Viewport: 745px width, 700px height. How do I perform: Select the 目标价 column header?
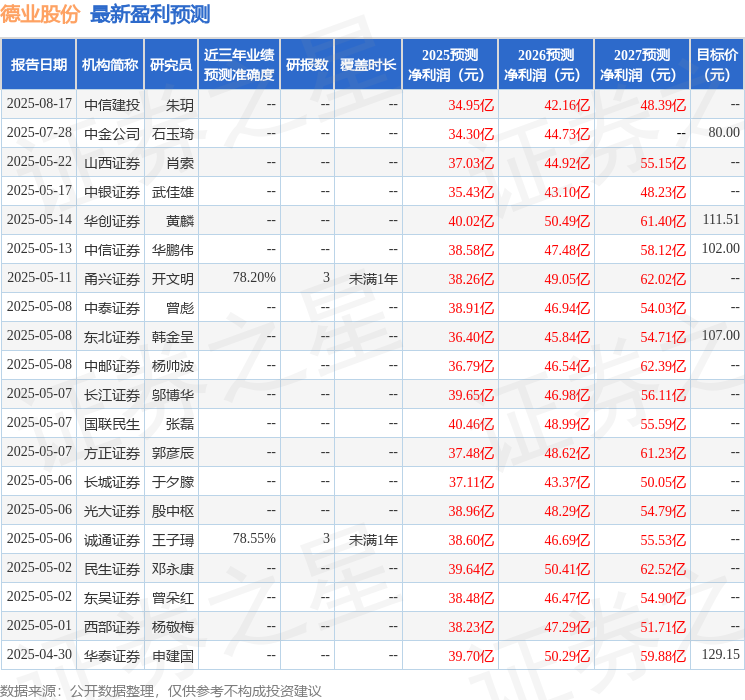point(717,65)
